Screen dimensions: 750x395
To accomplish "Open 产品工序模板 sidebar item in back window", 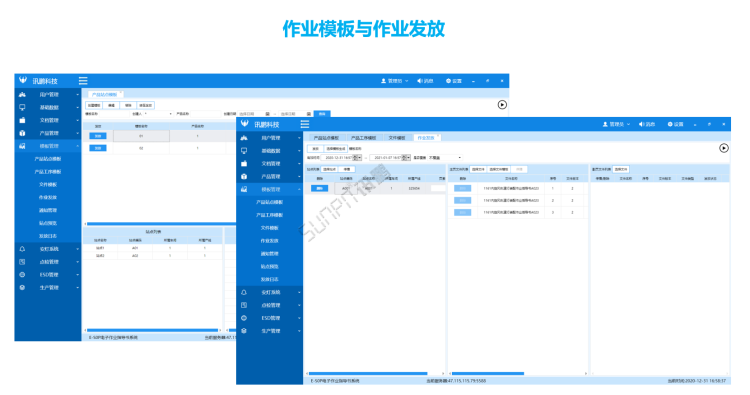I will tap(48, 172).
